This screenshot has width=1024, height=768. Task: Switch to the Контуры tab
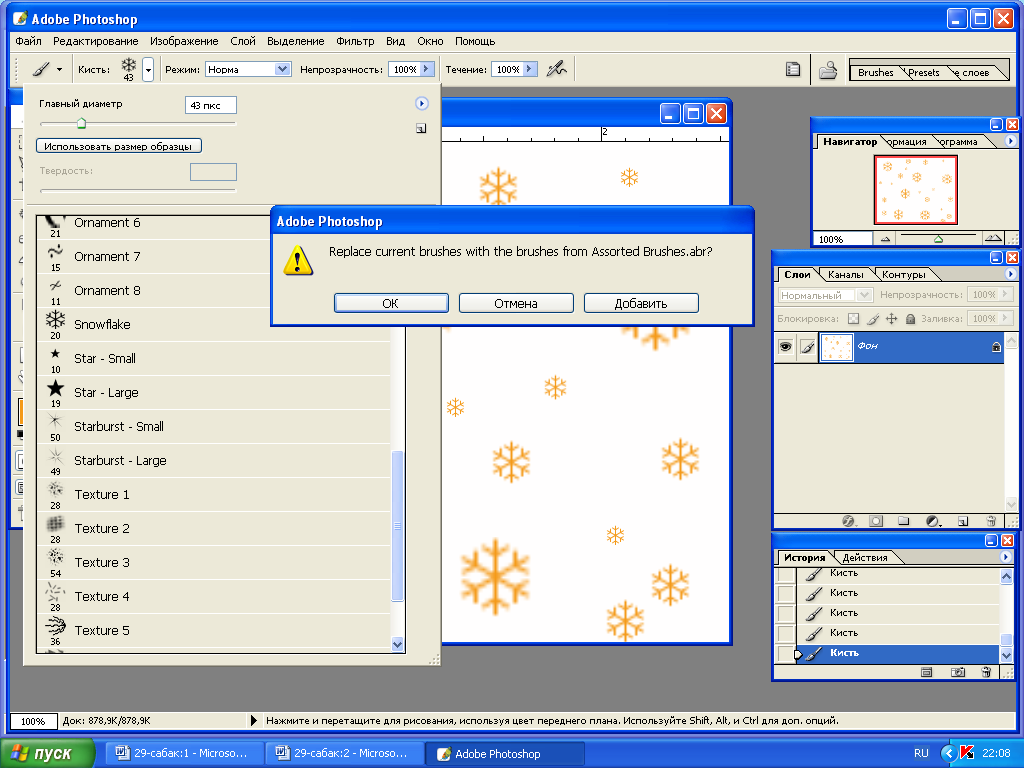[904, 275]
